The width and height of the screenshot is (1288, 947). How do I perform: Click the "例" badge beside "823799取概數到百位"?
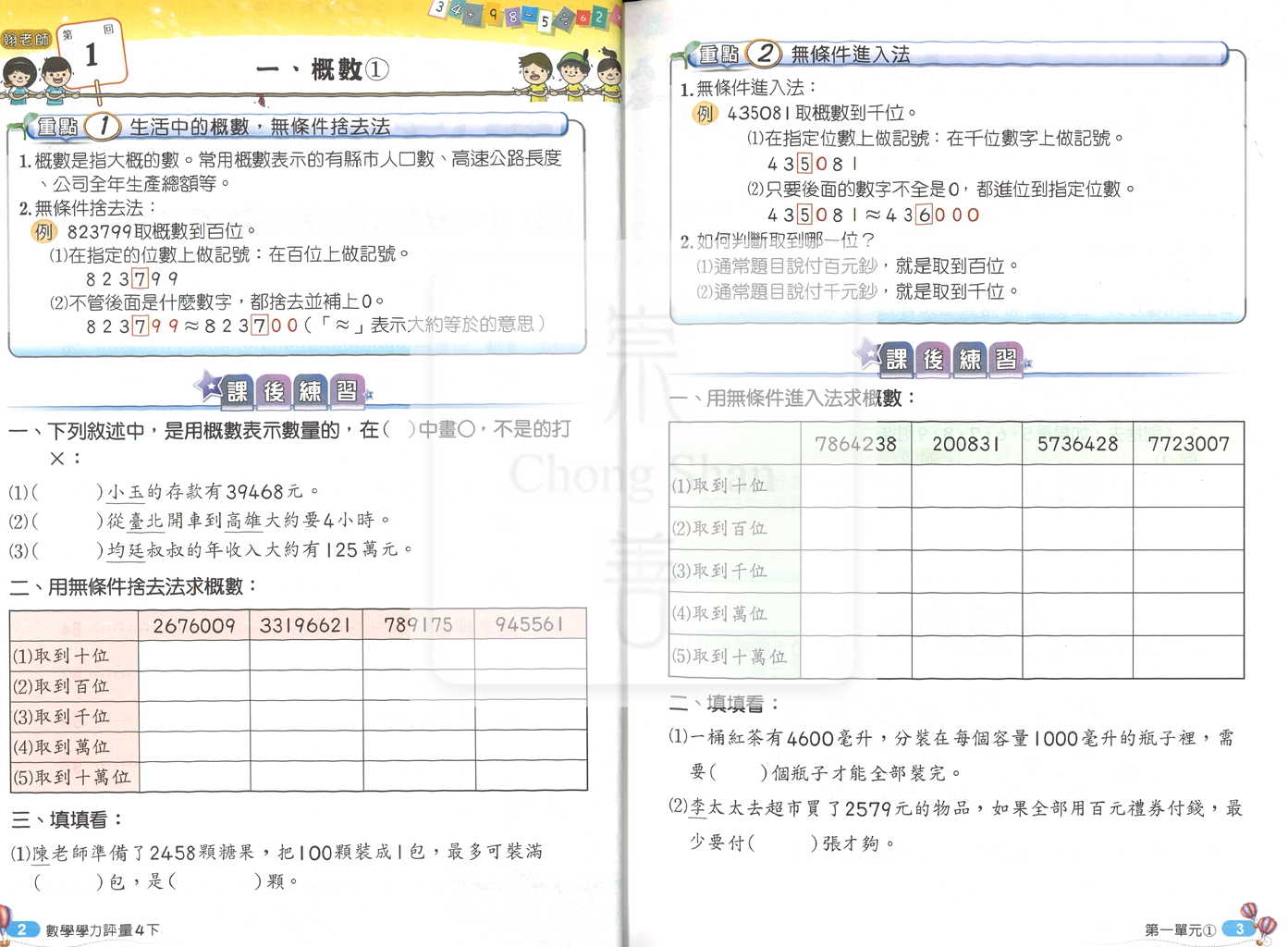(x=43, y=231)
